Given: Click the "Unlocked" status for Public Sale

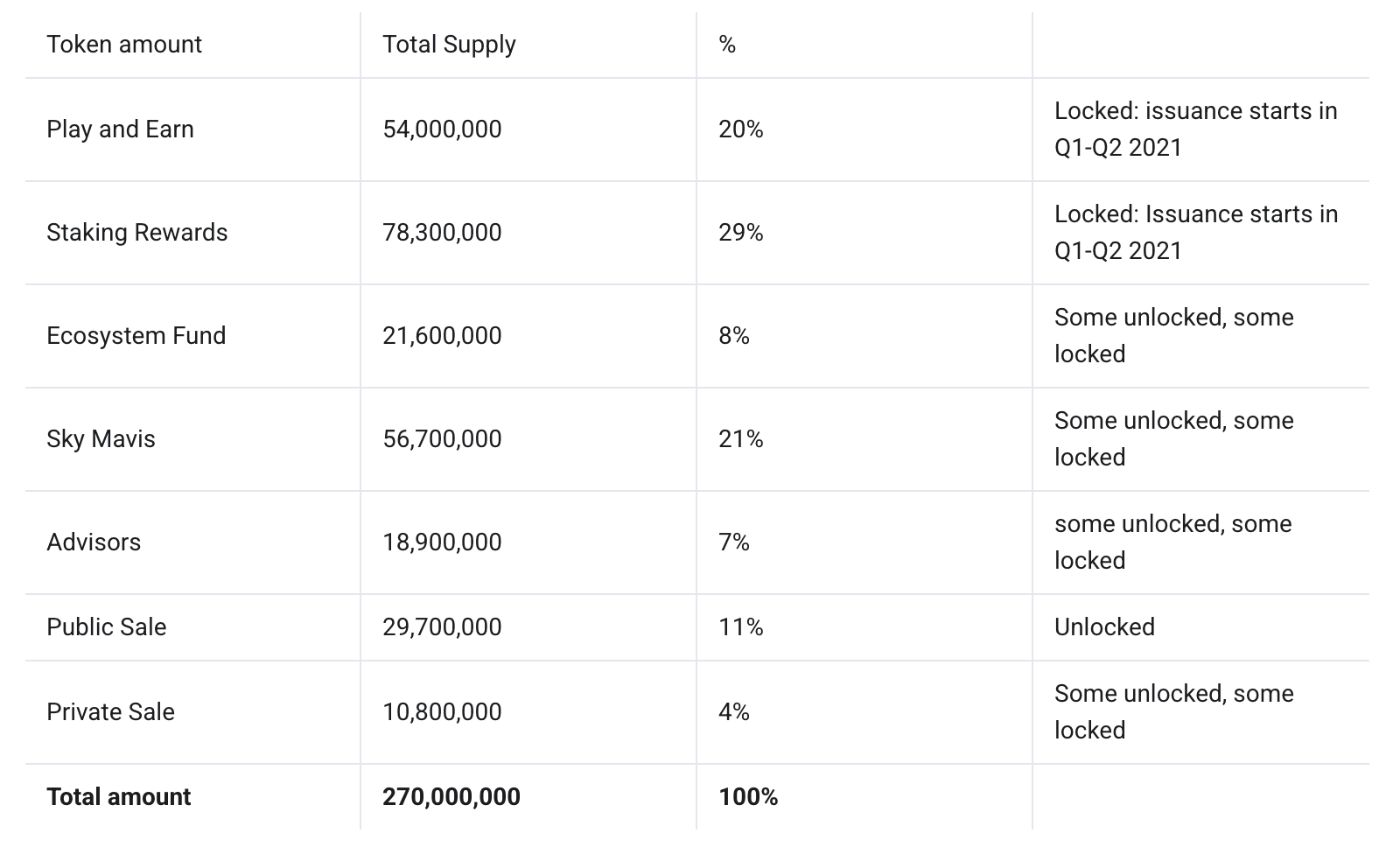Looking at the screenshot, I should click(x=1104, y=627).
